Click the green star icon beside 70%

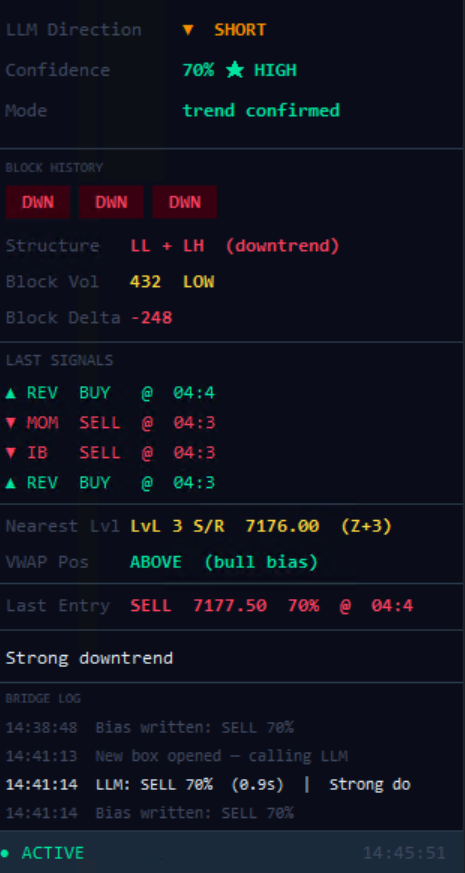click(234, 70)
